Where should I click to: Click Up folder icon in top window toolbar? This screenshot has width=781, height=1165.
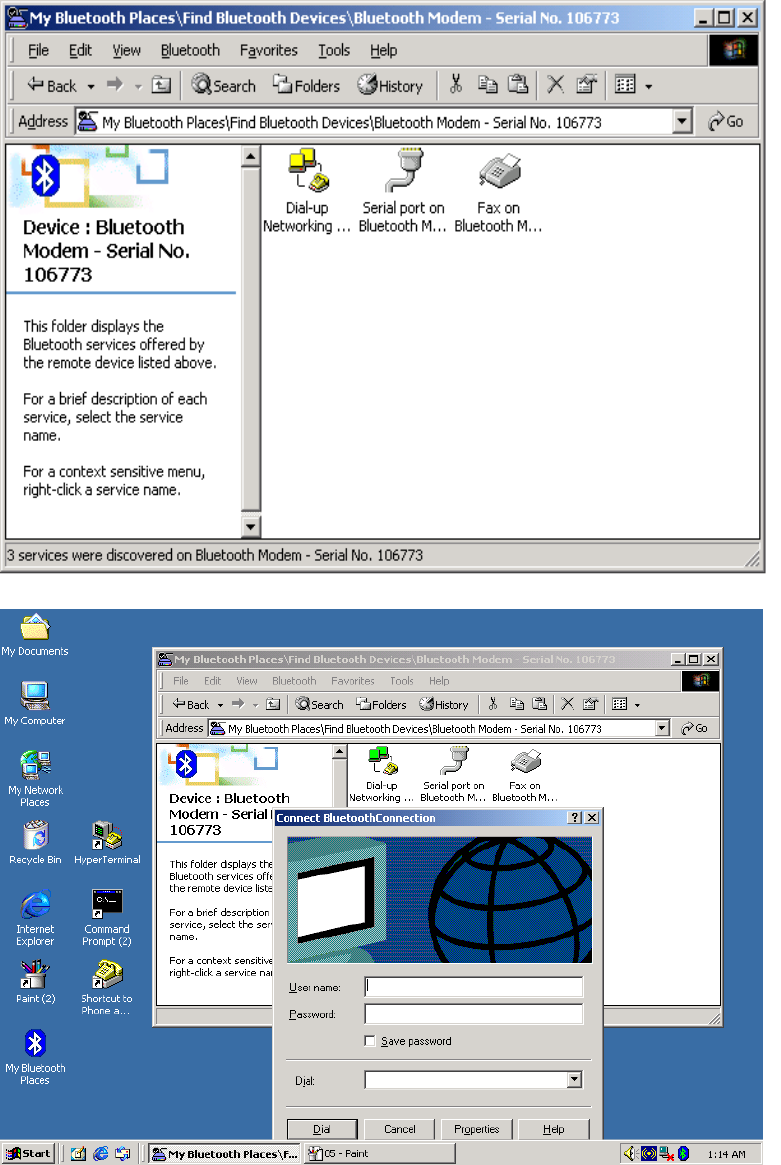click(x=161, y=85)
